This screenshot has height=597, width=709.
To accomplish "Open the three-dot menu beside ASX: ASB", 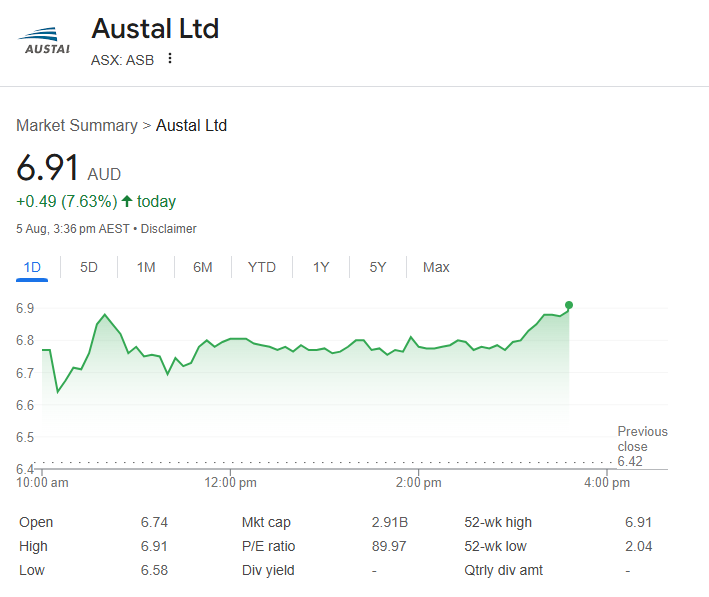I will [x=170, y=58].
